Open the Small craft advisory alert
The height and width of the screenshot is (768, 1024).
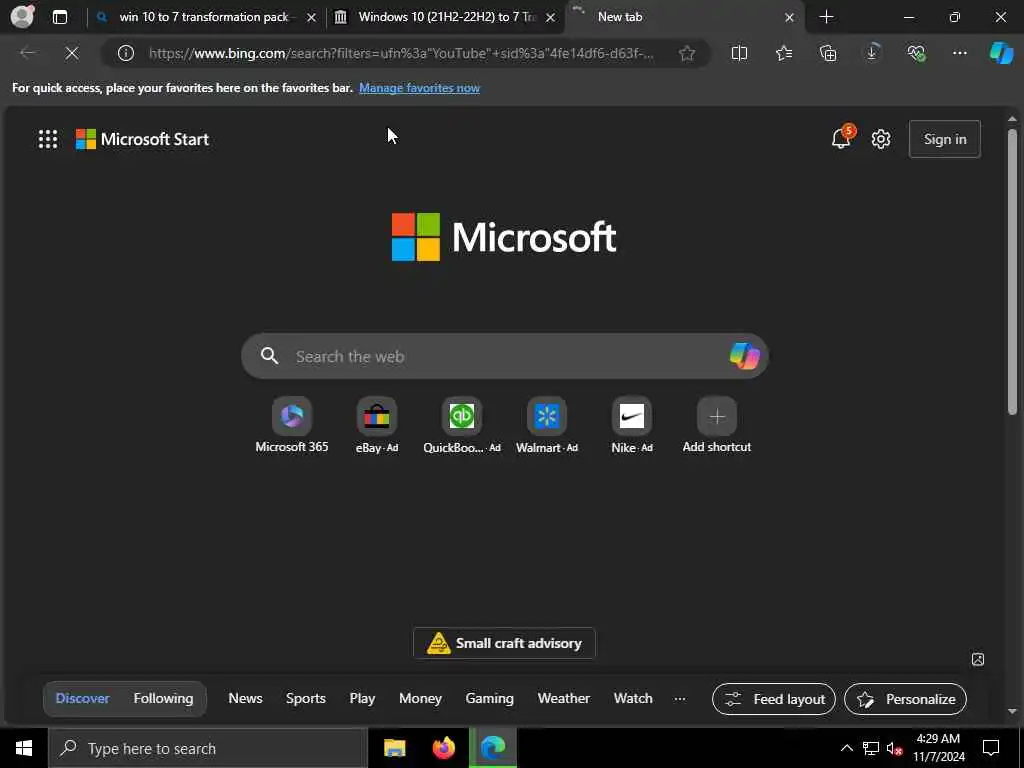tap(504, 643)
